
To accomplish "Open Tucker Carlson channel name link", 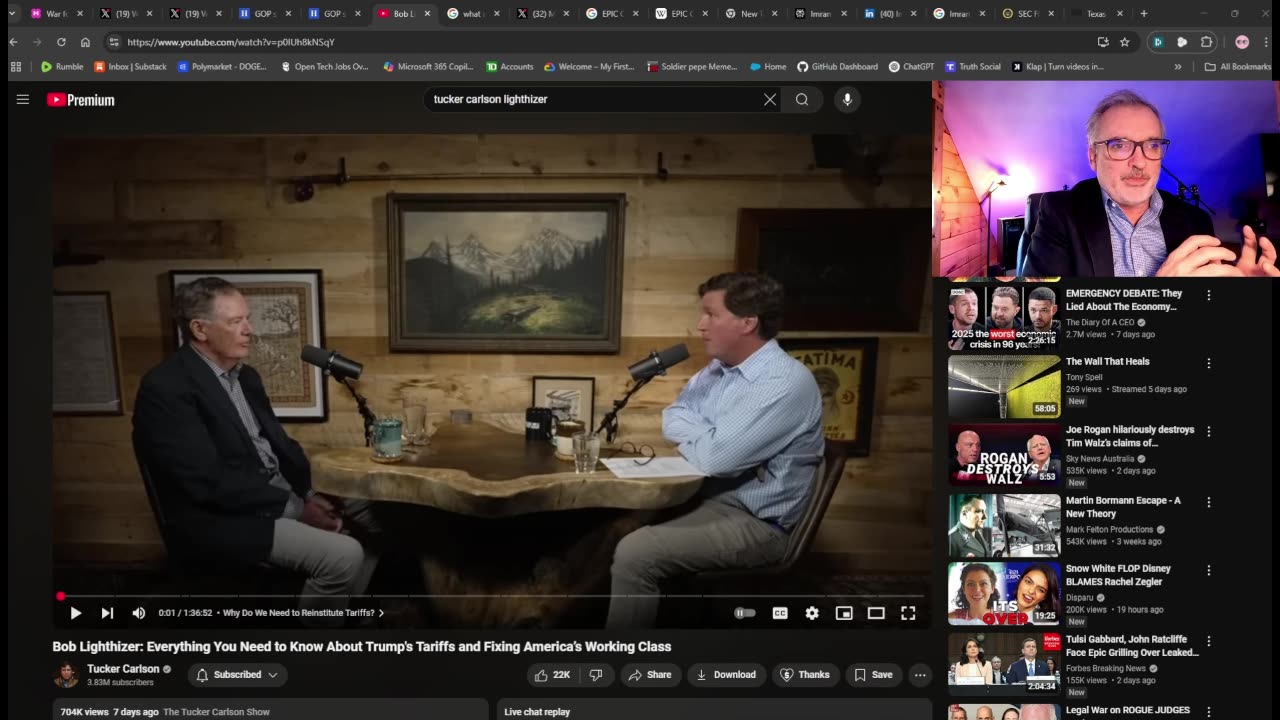I will tap(123, 669).
